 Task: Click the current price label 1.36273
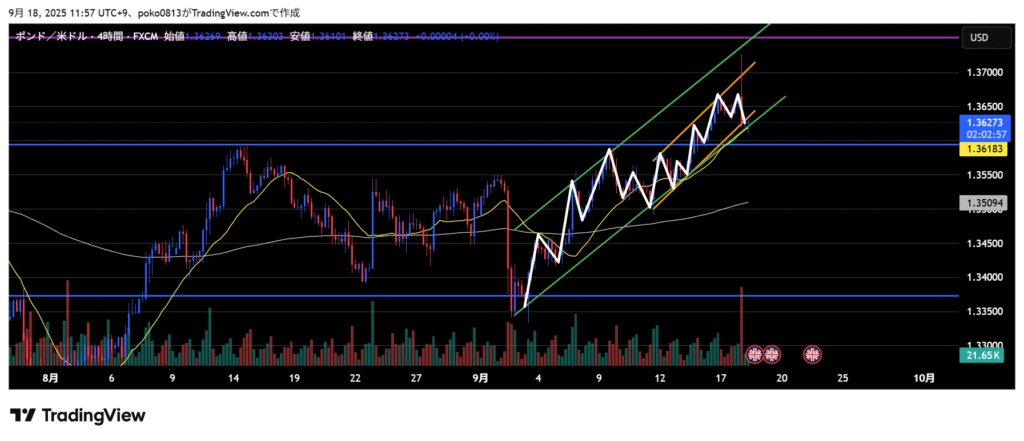[x=980, y=122]
